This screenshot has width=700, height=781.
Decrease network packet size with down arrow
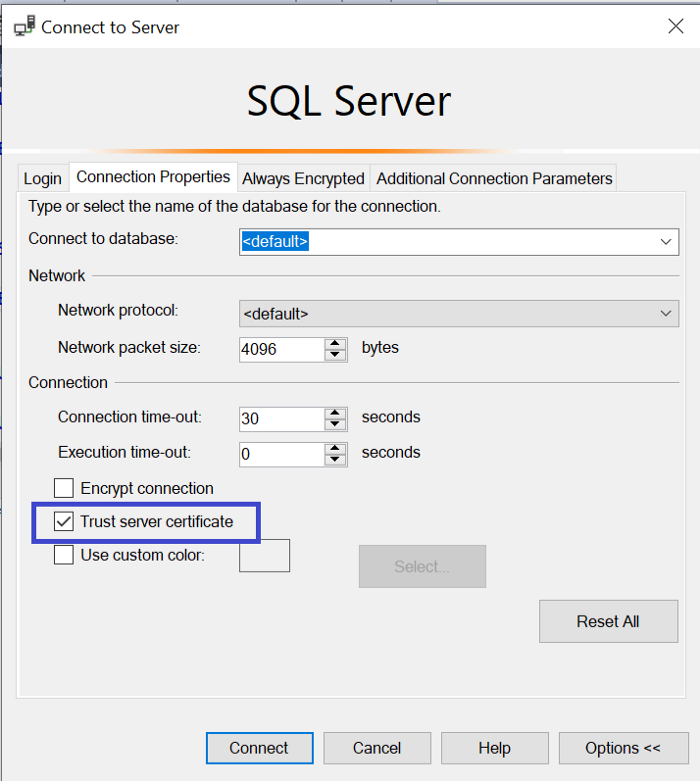pyautogui.click(x=335, y=355)
